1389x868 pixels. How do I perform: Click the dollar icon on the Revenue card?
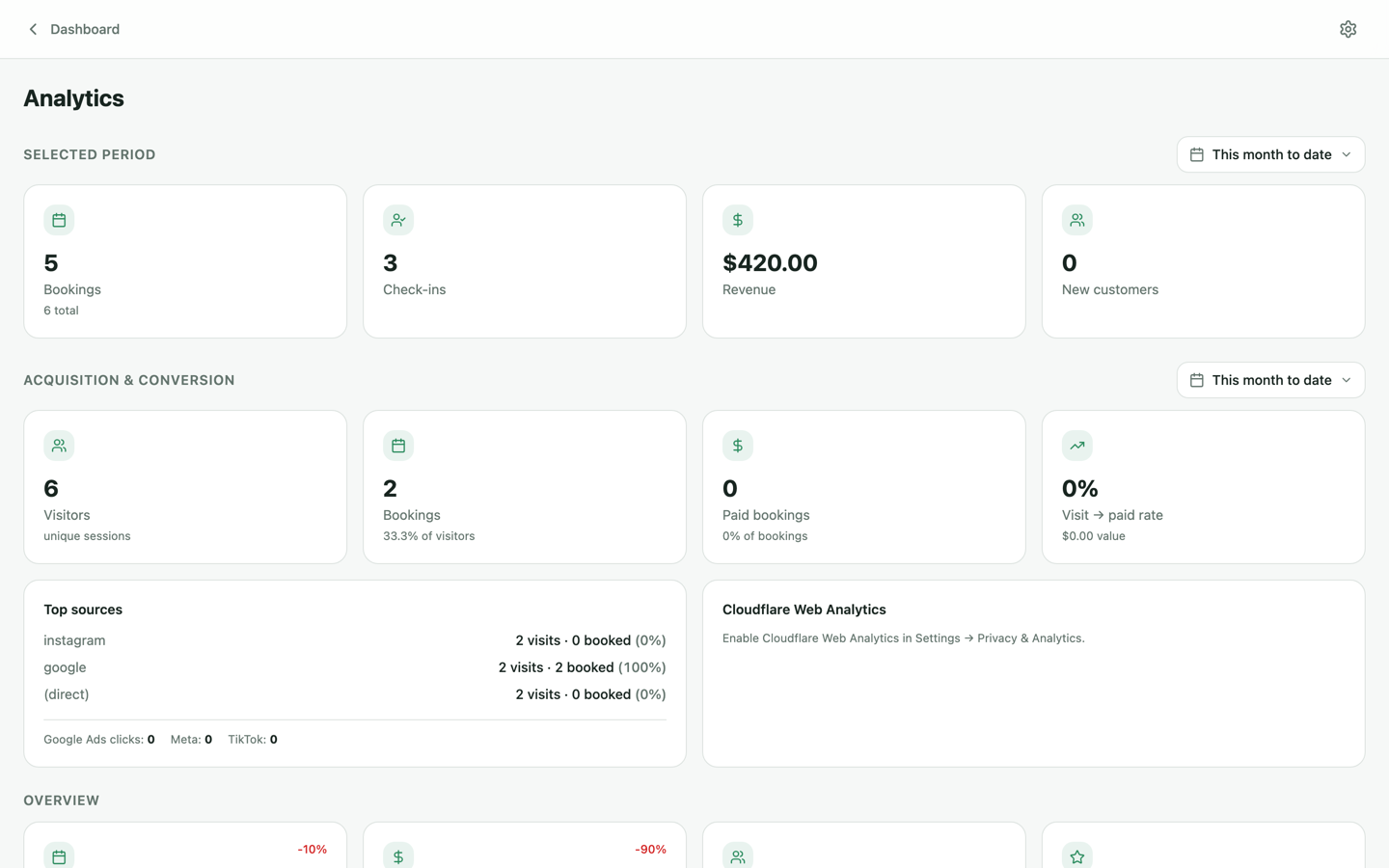point(738,220)
